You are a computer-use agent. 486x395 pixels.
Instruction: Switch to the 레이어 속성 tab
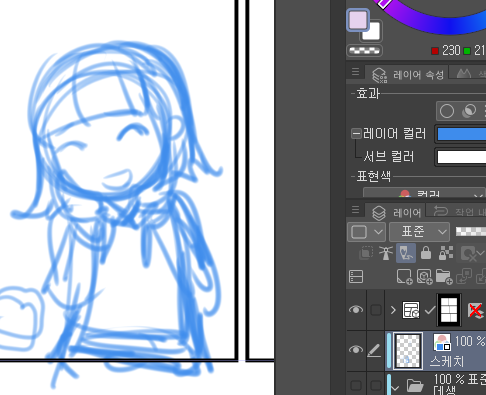point(408,74)
